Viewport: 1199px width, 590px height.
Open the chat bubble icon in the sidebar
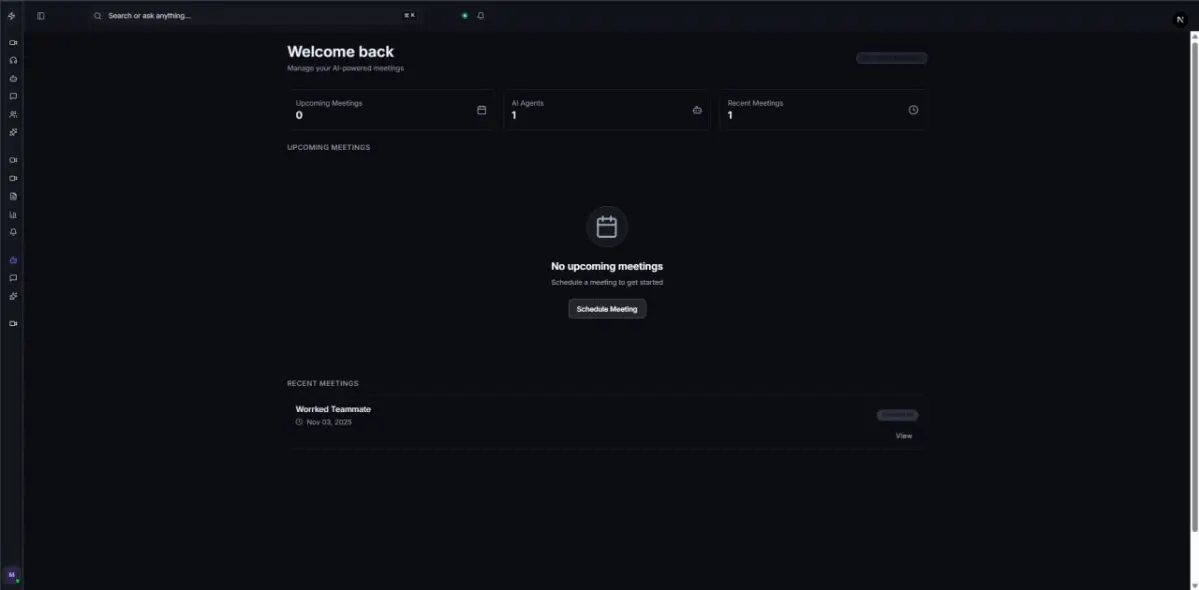tap(12, 96)
